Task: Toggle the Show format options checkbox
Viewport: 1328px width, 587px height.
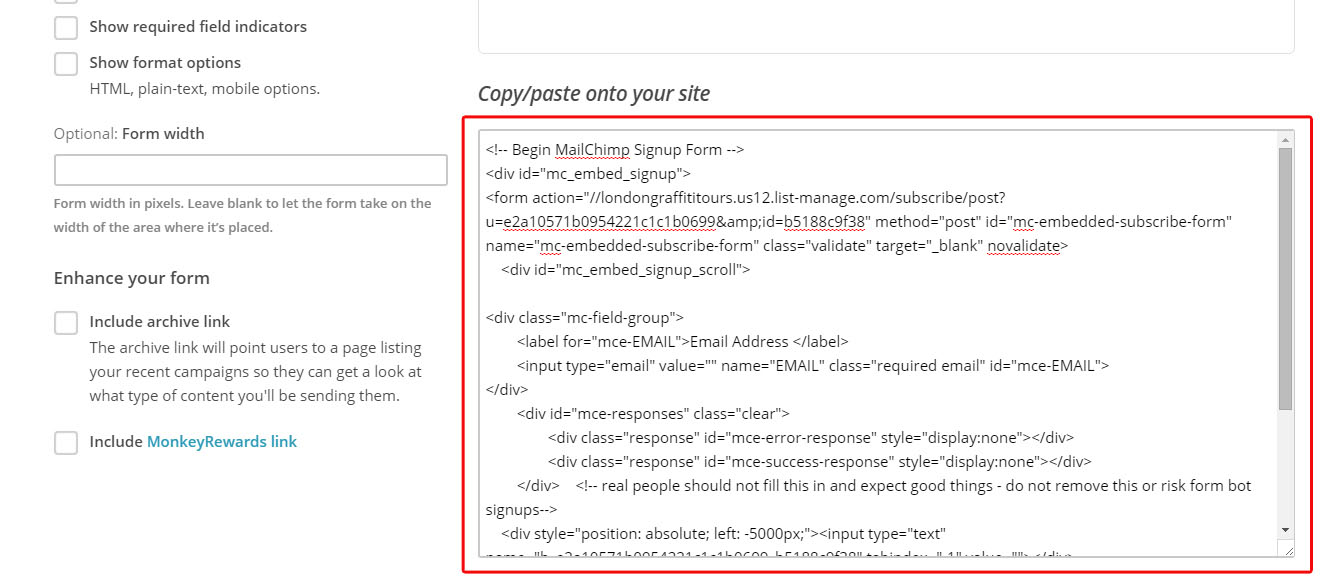Action: click(x=66, y=63)
